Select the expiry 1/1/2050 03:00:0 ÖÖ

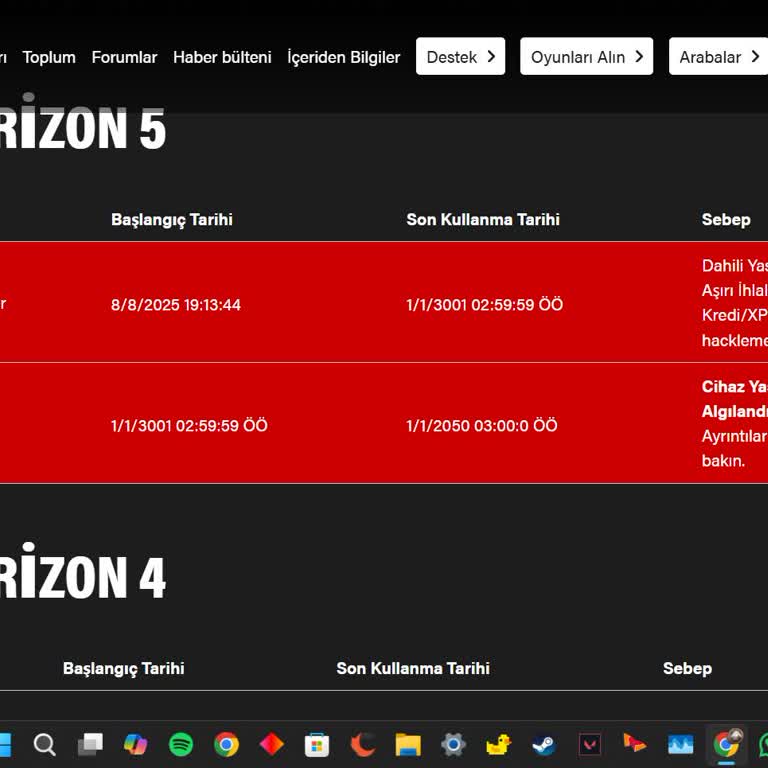point(481,425)
